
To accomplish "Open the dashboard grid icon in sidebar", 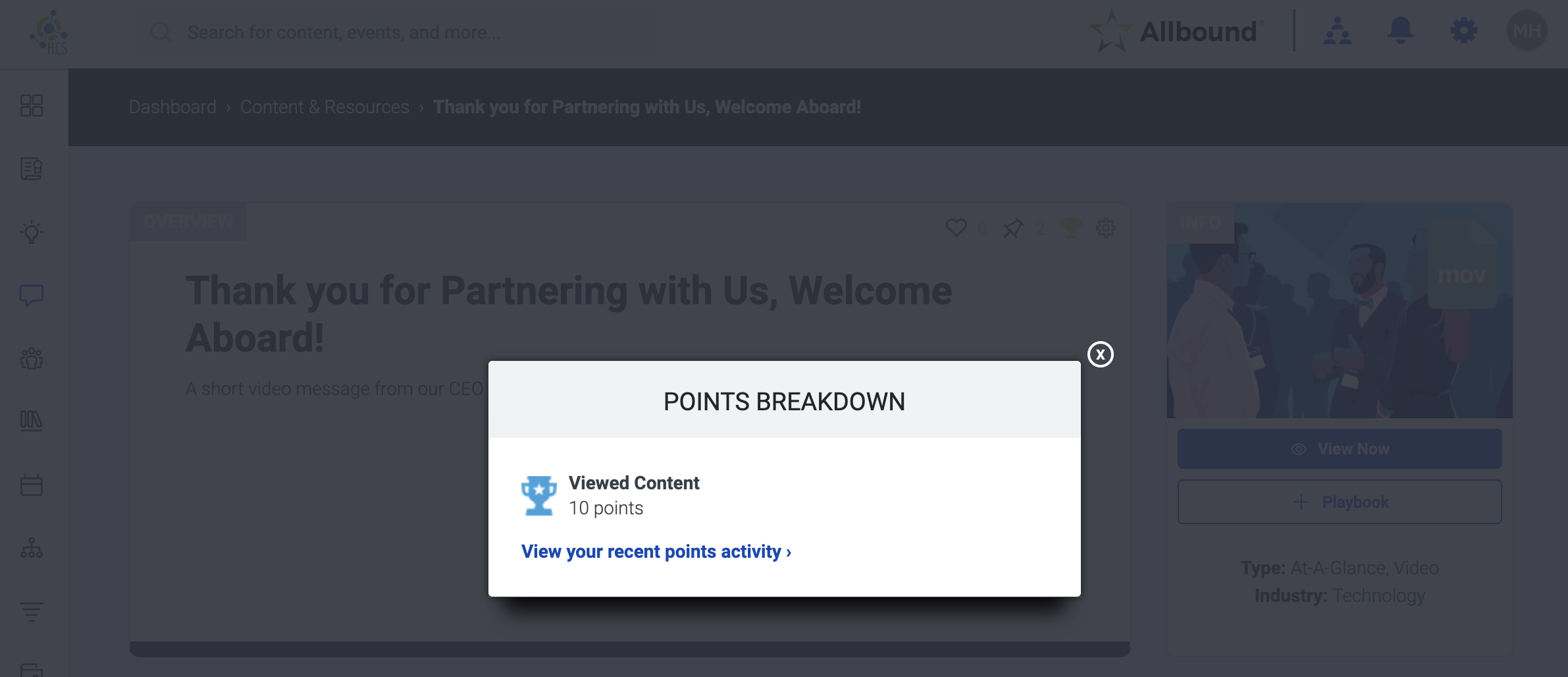I will (32, 105).
